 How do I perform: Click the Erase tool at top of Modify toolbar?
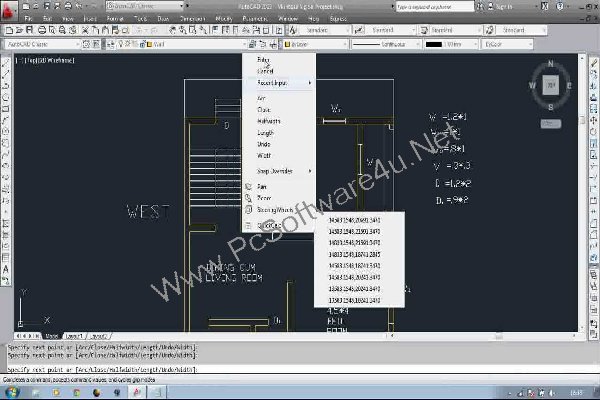click(593, 63)
